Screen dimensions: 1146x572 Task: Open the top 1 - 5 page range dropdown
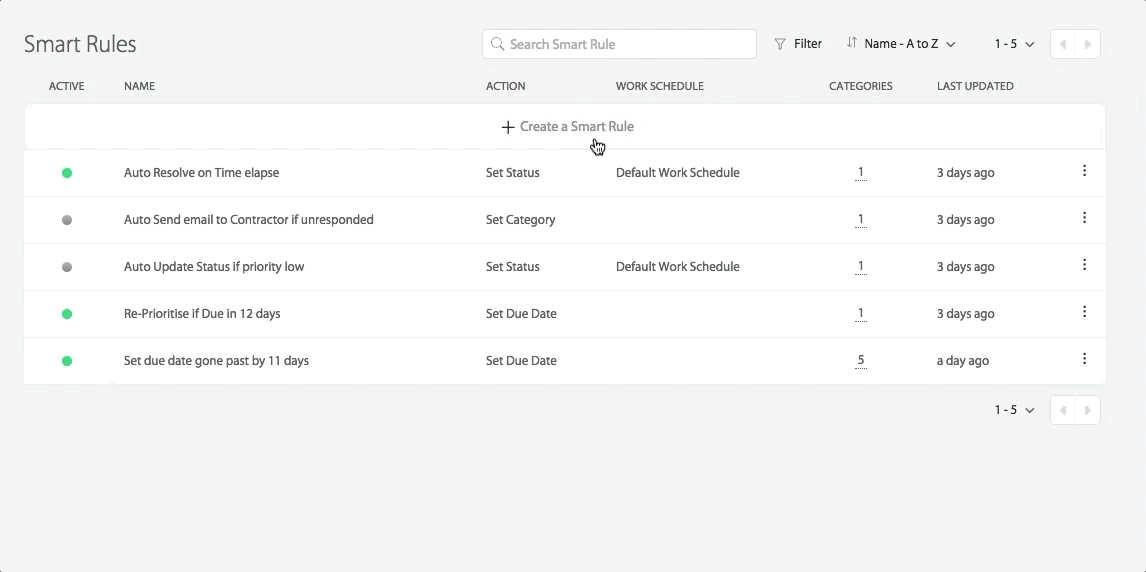click(x=1014, y=44)
